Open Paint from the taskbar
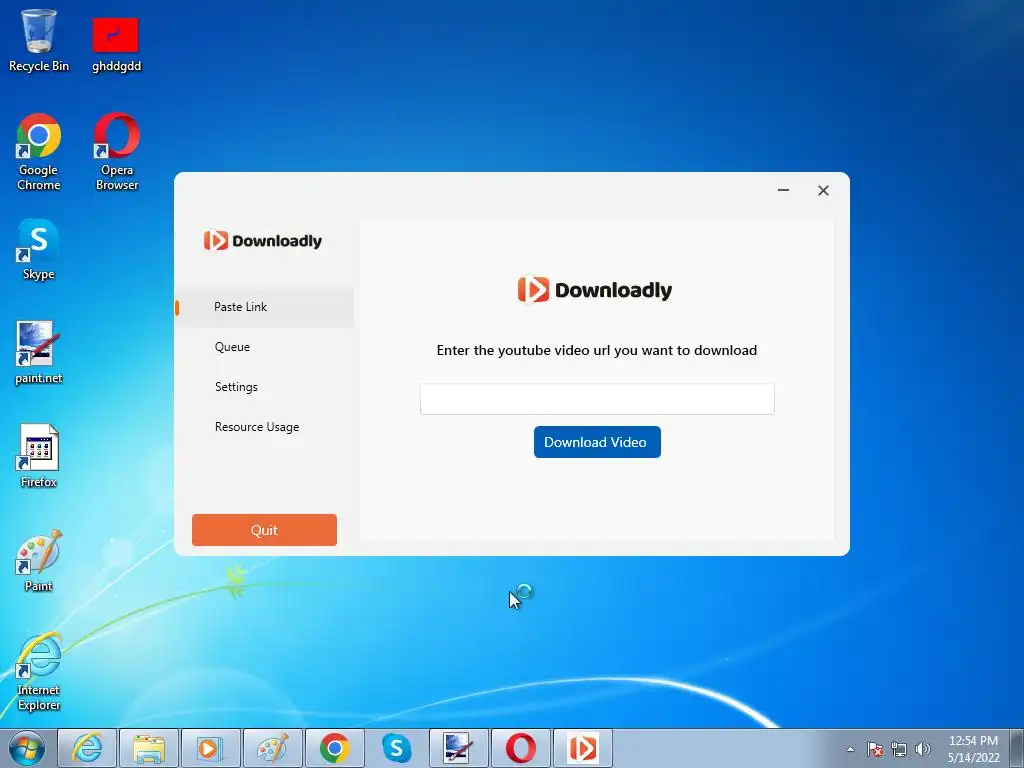 (x=272, y=748)
